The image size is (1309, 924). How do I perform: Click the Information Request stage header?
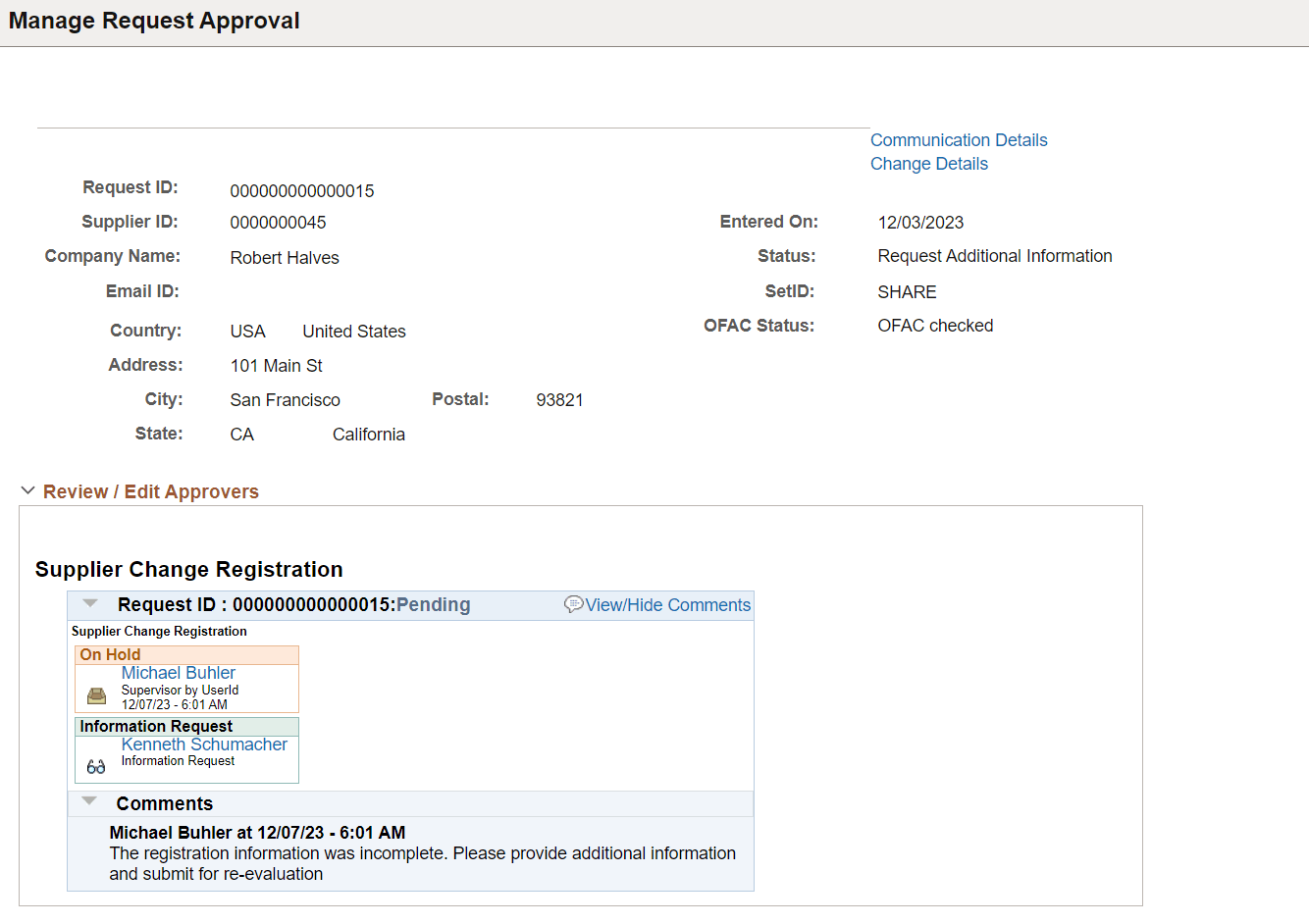tap(156, 725)
